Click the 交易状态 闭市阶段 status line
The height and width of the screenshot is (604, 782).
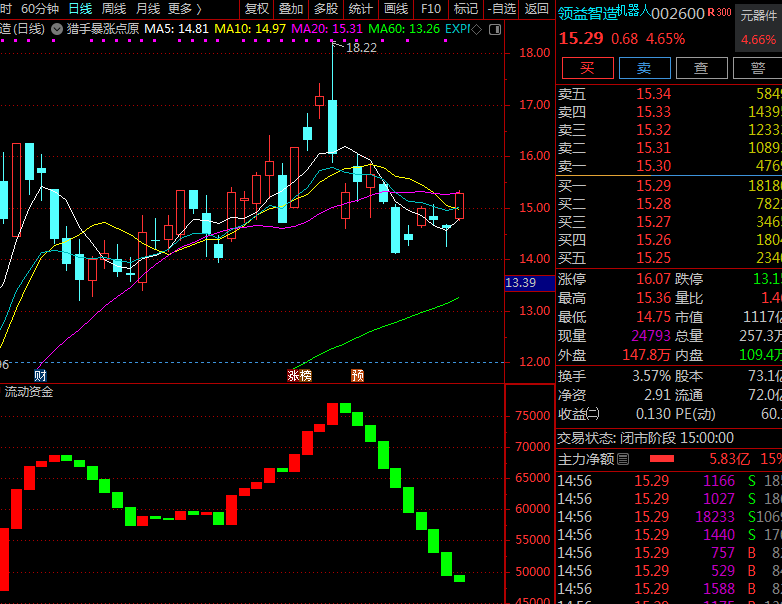coord(645,438)
